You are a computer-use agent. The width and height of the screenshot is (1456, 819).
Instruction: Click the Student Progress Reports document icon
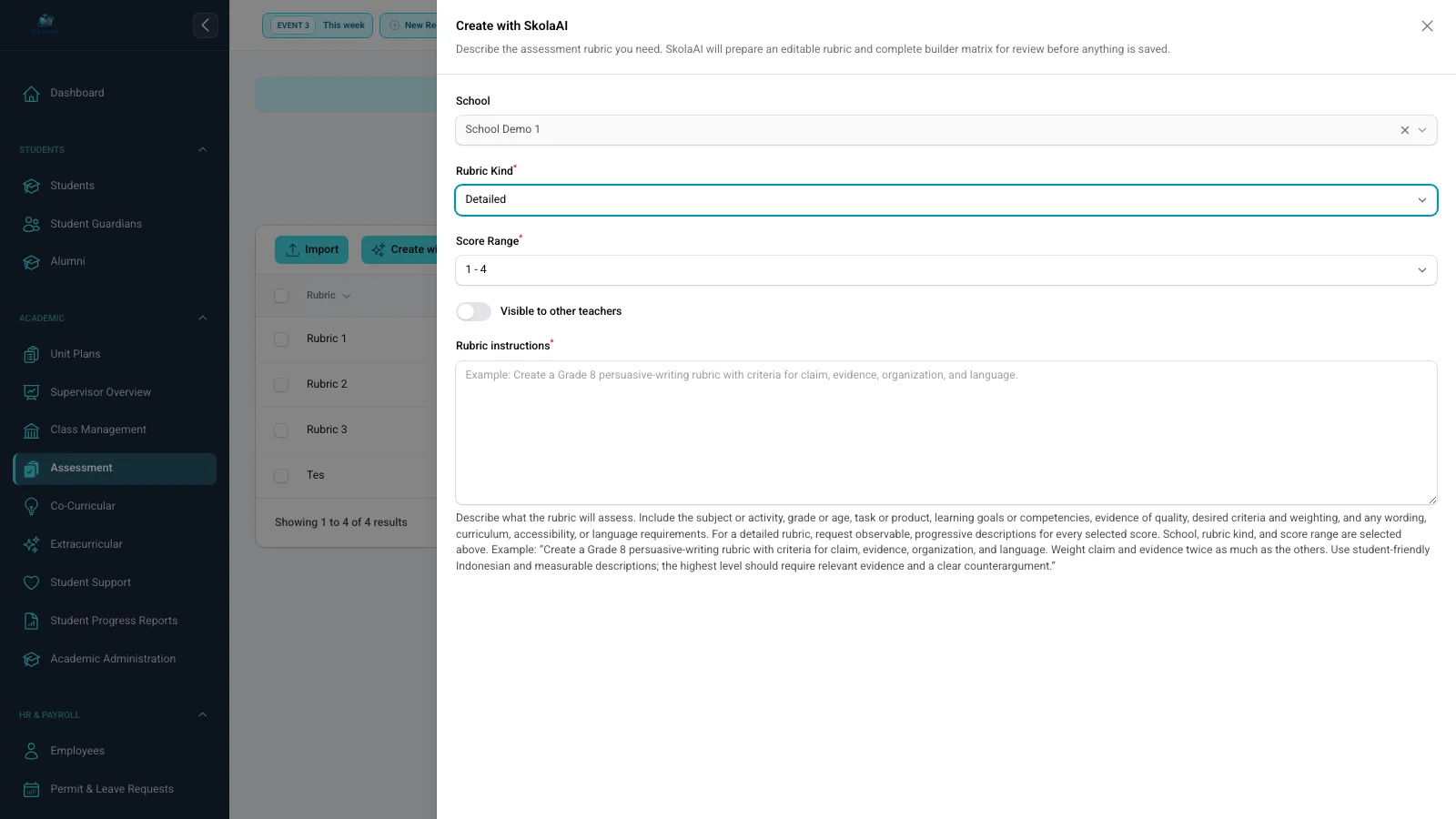32,621
